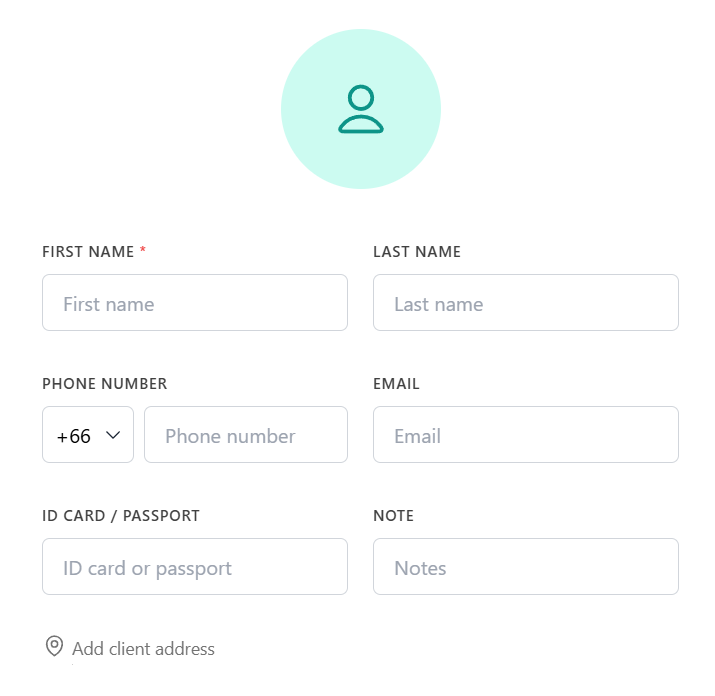Focus the Phone number text box
The width and height of the screenshot is (715, 696).
tap(245, 435)
